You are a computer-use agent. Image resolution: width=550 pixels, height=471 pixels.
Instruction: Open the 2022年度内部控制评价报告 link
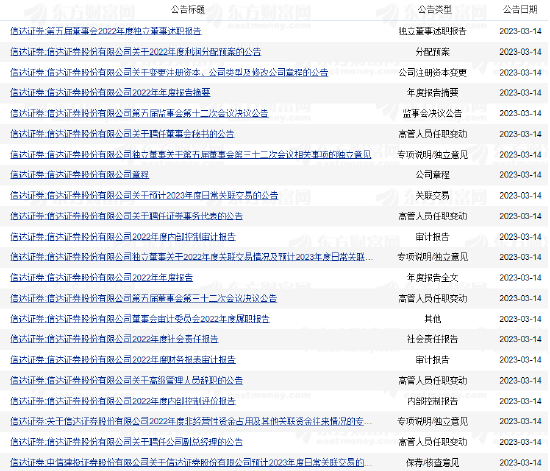click(123, 401)
